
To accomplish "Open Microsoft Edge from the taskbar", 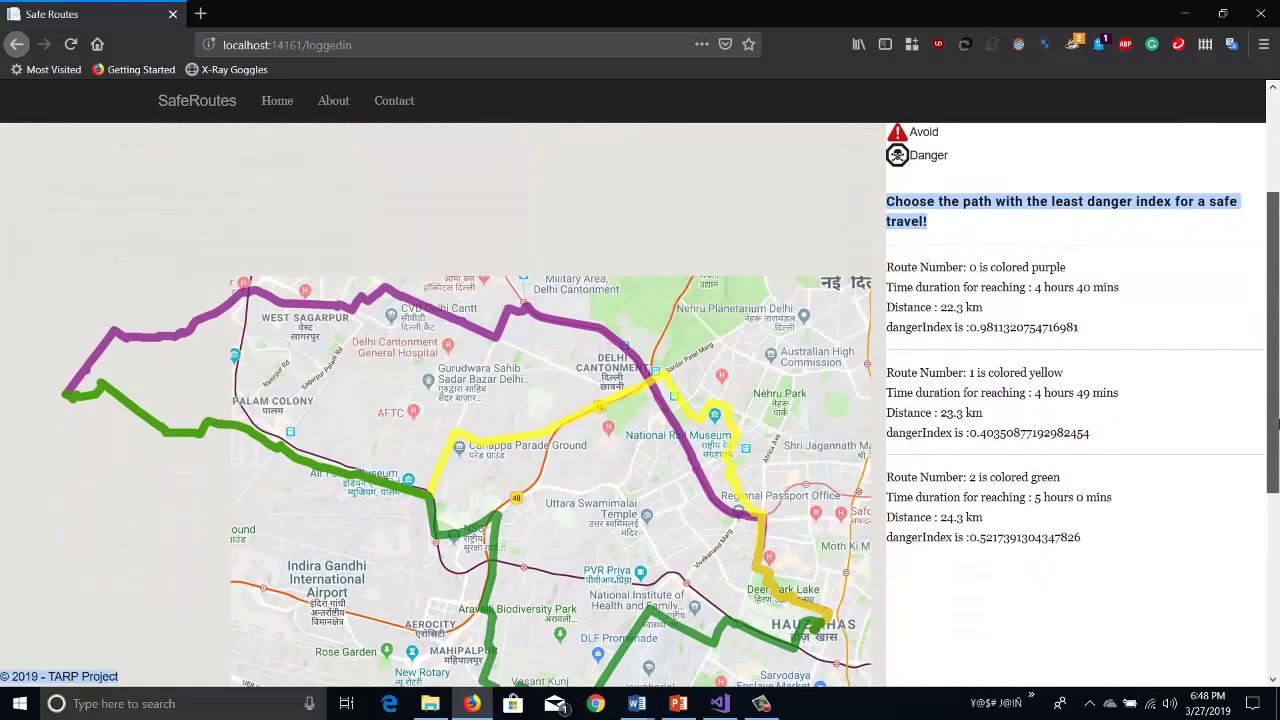I will [x=389, y=703].
